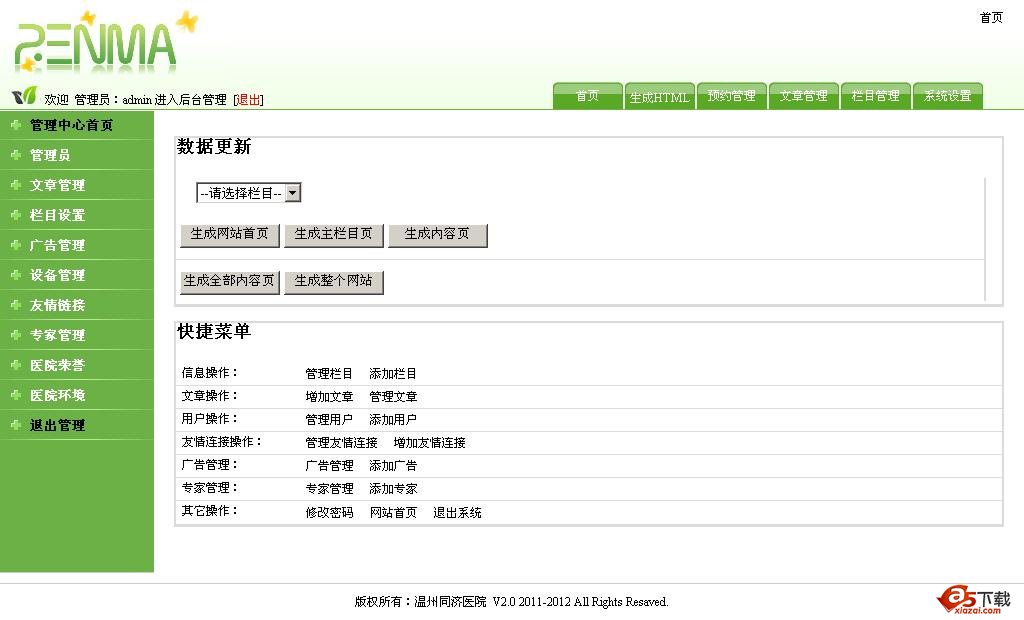Switch to the 首页 green tab

tap(587, 96)
